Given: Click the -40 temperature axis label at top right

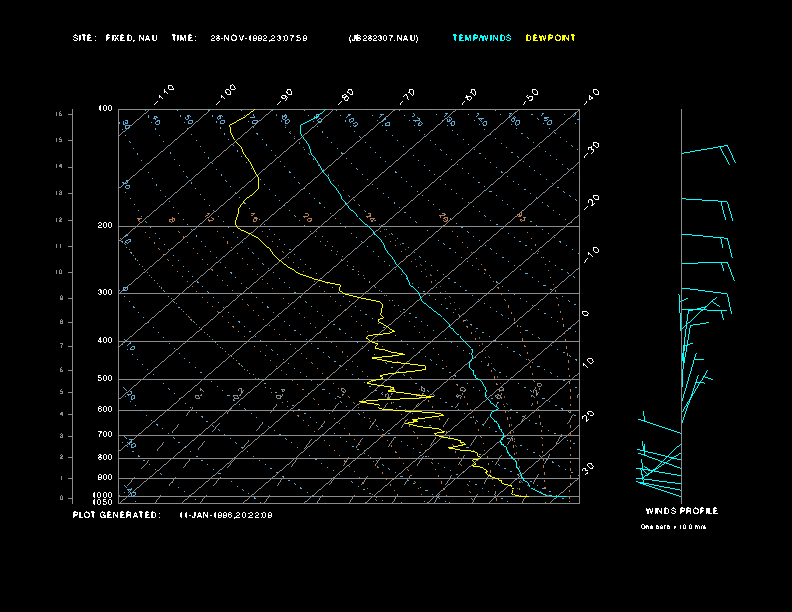Looking at the screenshot, I should tap(590, 95).
